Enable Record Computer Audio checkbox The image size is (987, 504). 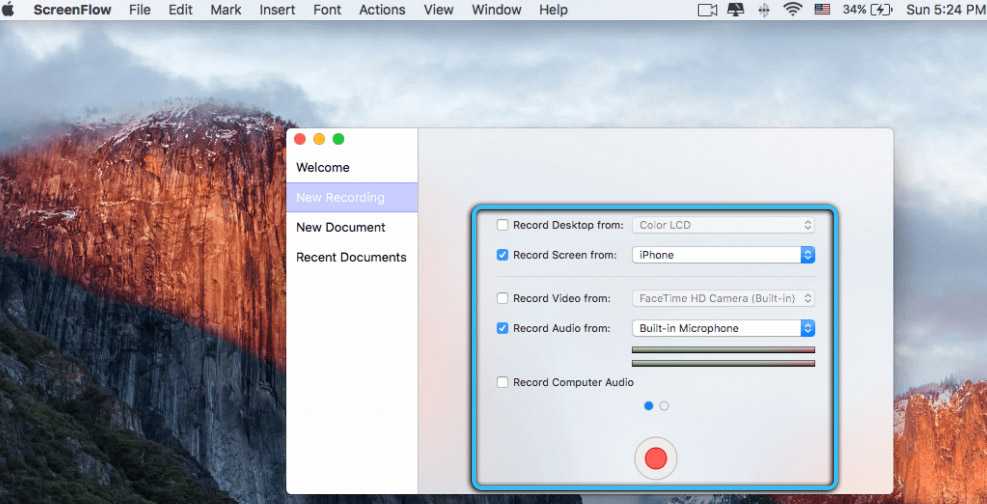pyautogui.click(x=503, y=382)
